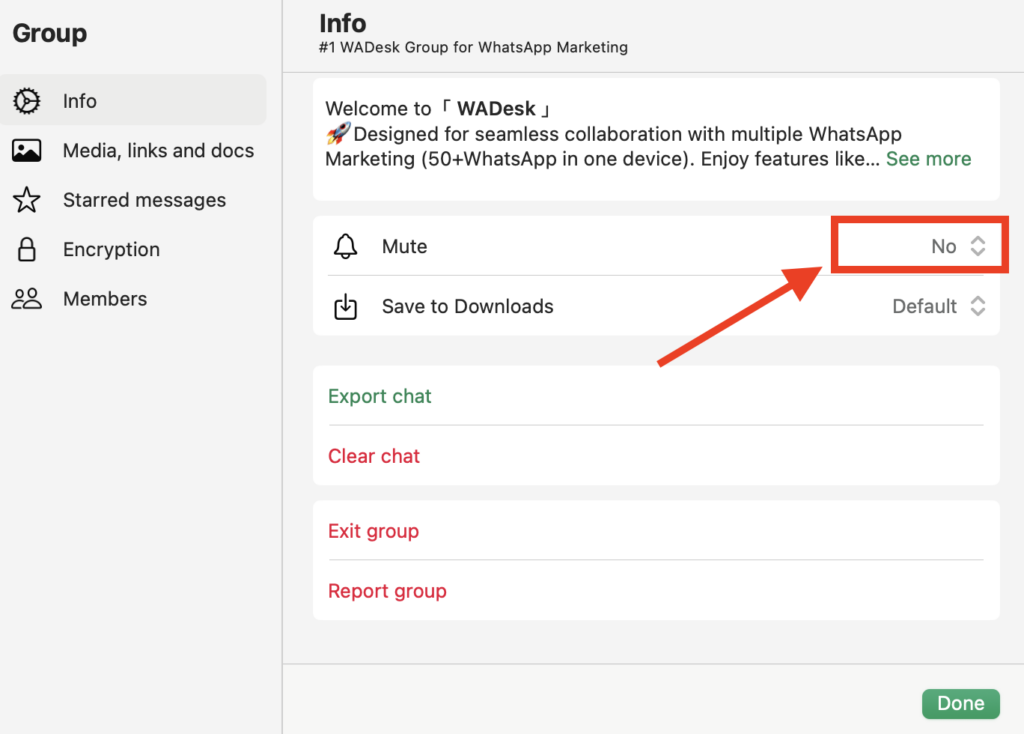Click the Save to Downloads label
The width and height of the screenshot is (1024, 734).
tap(468, 306)
